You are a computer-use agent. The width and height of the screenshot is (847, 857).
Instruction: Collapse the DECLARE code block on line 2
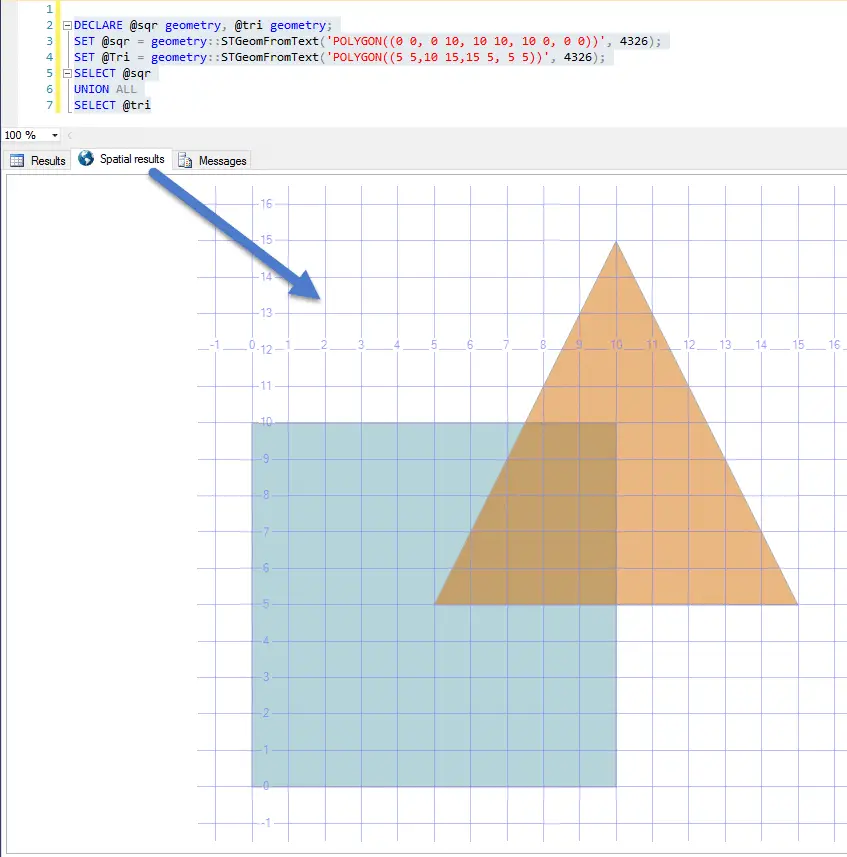(67, 25)
